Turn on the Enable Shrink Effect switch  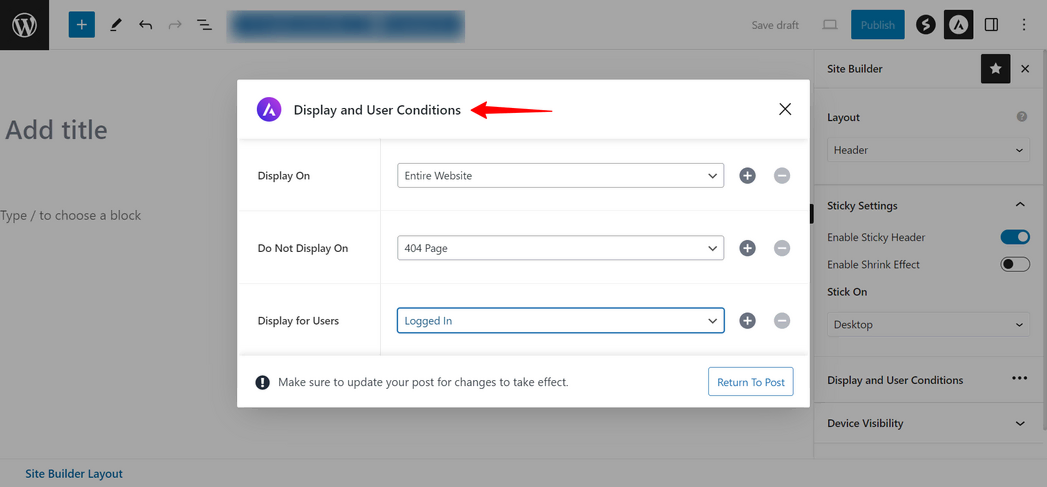1015,265
